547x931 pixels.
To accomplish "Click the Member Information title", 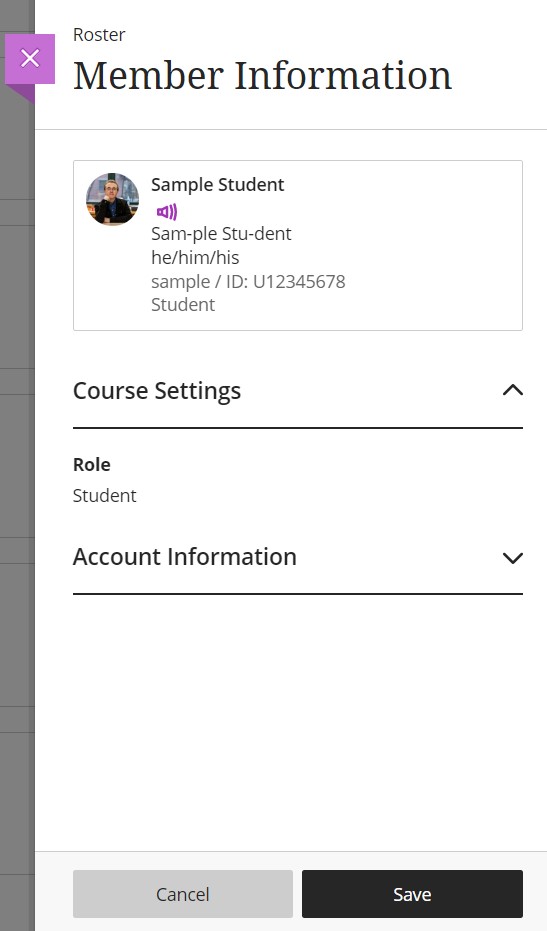I will coord(263,75).
